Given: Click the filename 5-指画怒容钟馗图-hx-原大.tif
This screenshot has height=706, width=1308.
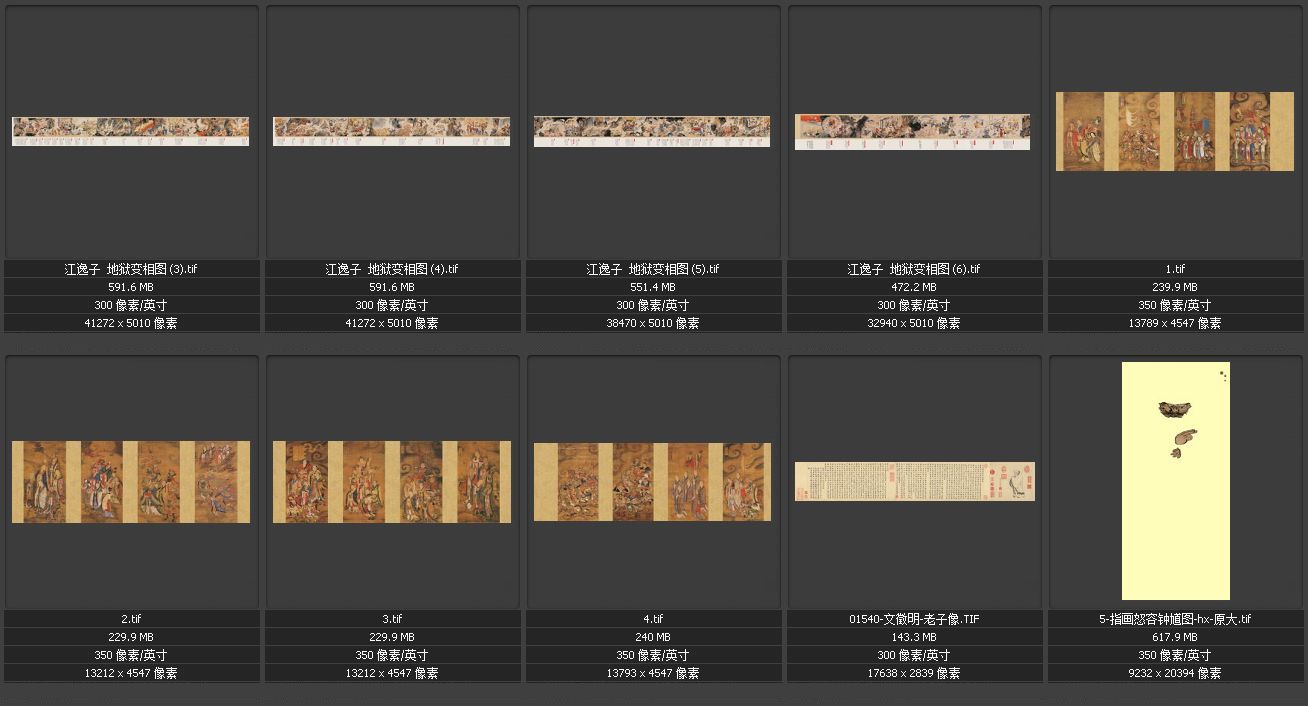Looking at the screenshot, I should [x=1175, y=619].
